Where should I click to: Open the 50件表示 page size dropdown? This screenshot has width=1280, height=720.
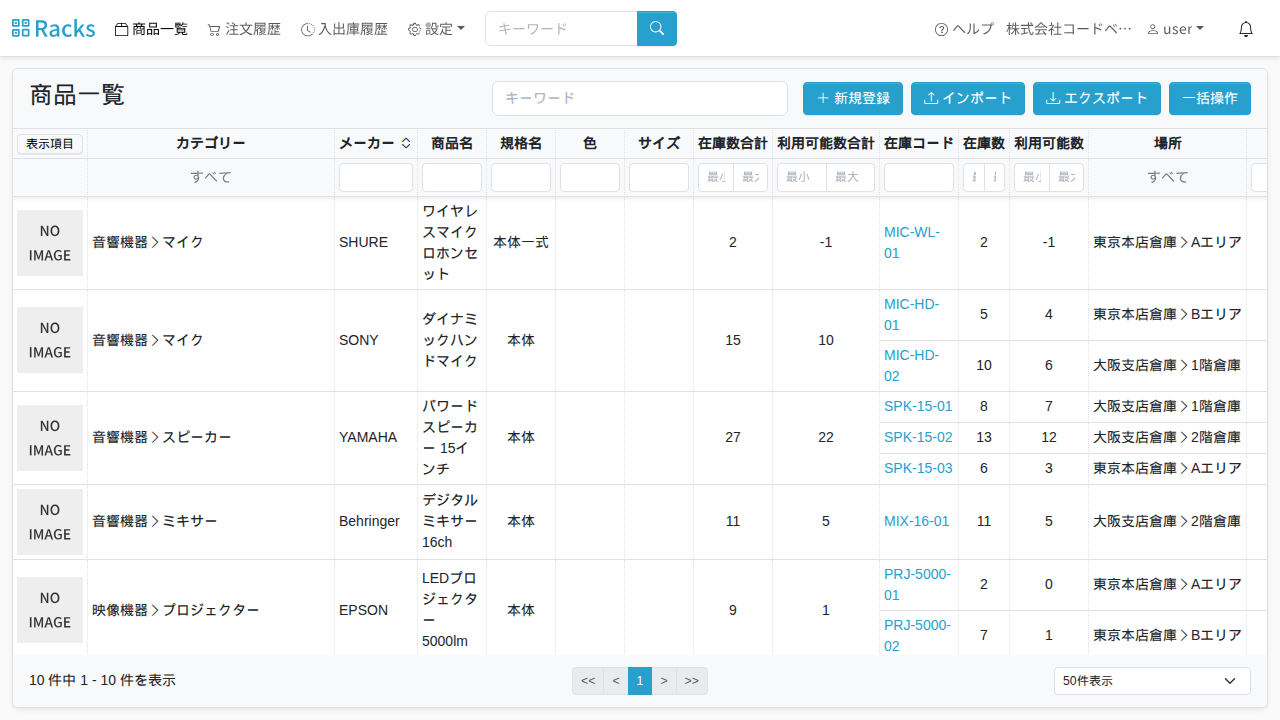(1152, 681)
